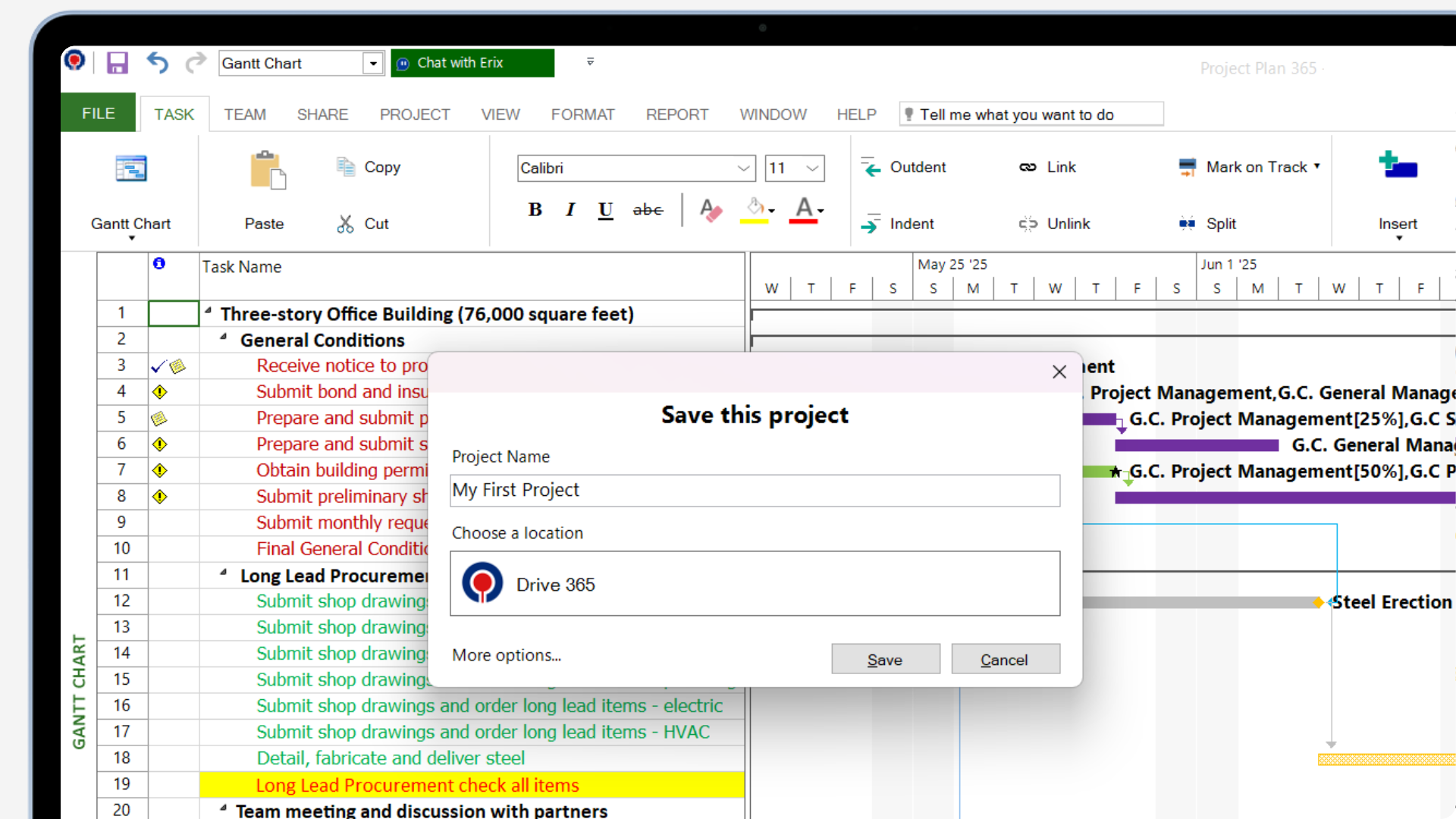
Task: Switch to the REPORT ribbon tab
Action: (677, 114)
